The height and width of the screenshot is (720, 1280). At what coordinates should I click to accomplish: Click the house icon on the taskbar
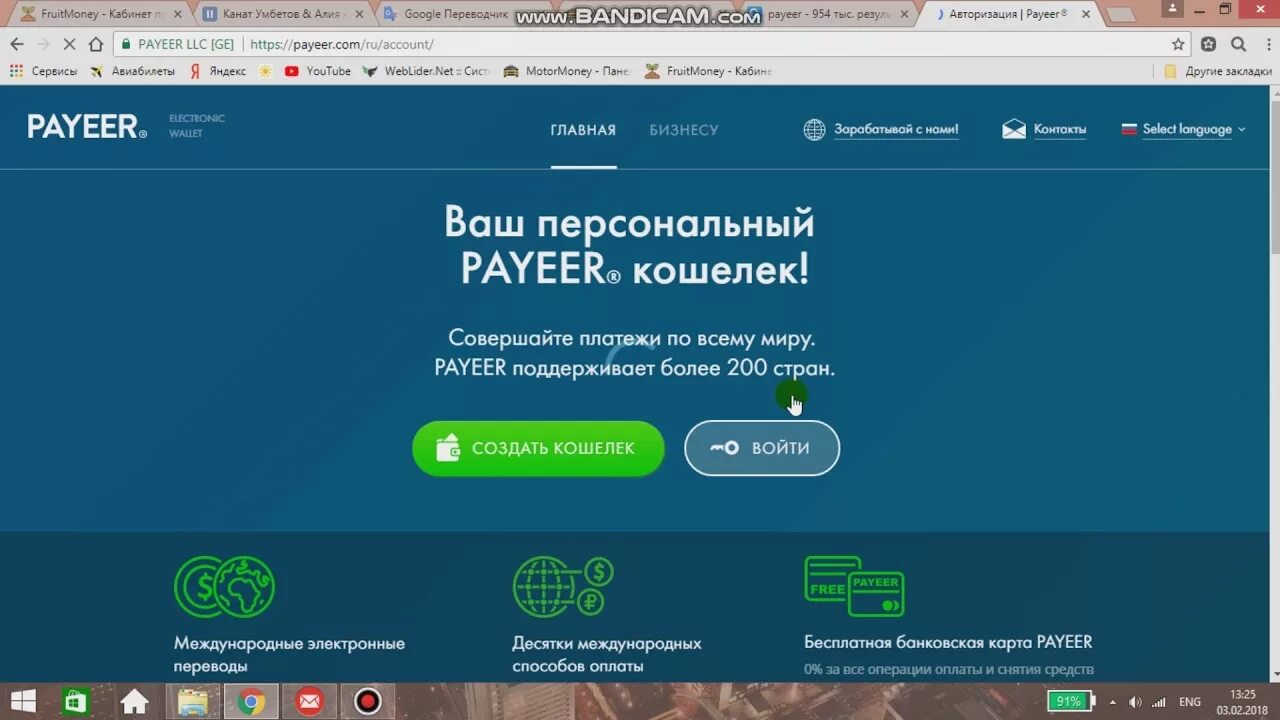pos(135,702)
